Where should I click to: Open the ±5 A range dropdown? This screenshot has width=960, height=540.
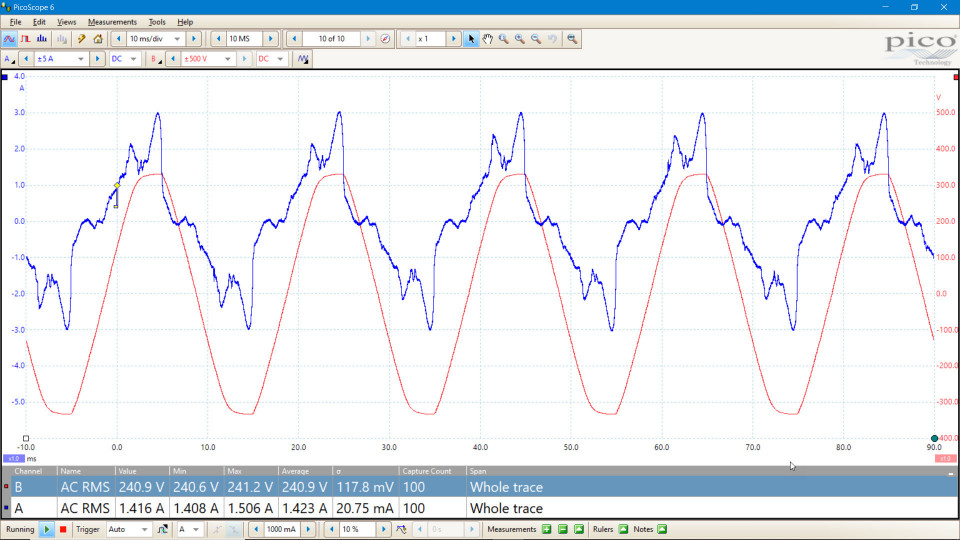click(80, 59)
